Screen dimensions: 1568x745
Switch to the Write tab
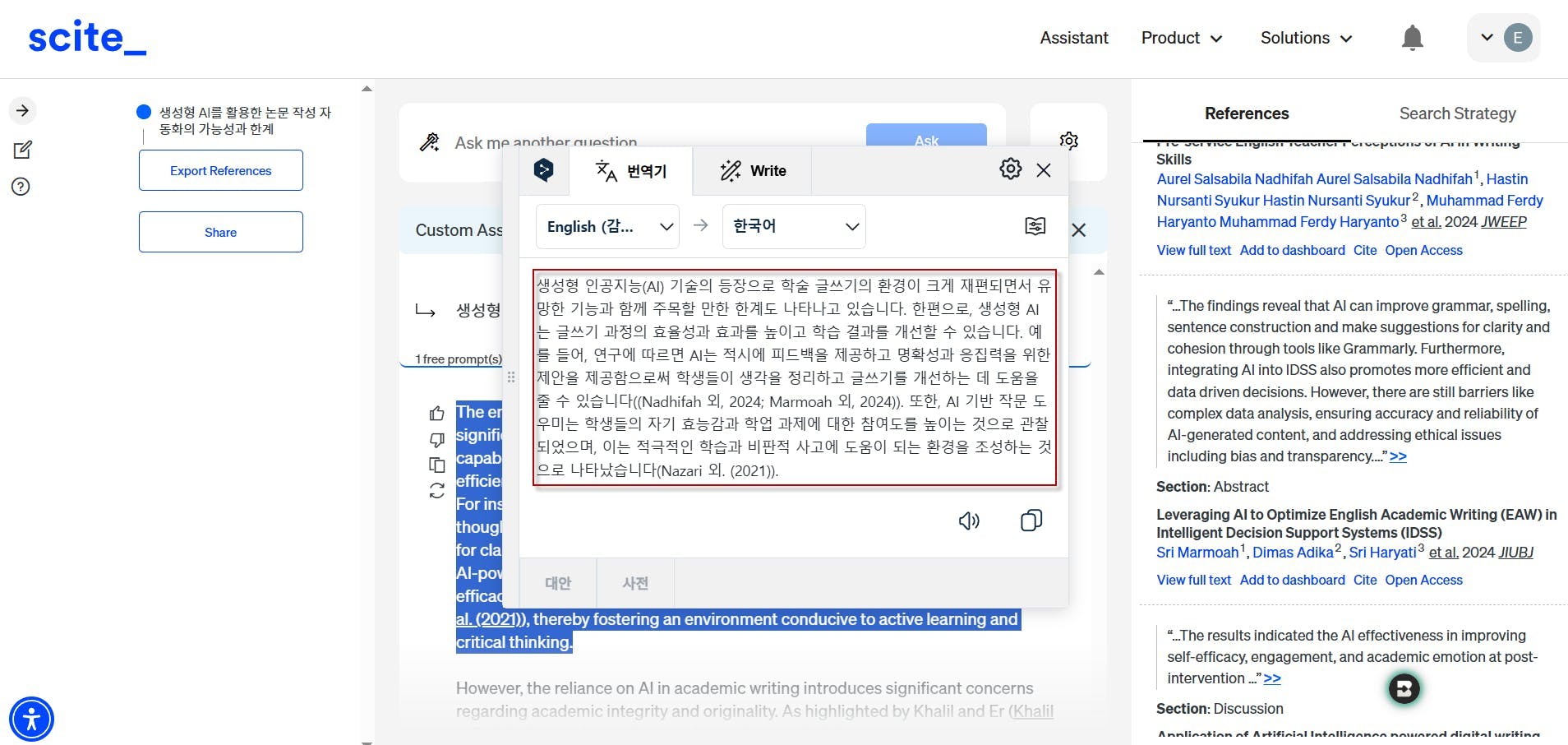click(x=753, y=171)
